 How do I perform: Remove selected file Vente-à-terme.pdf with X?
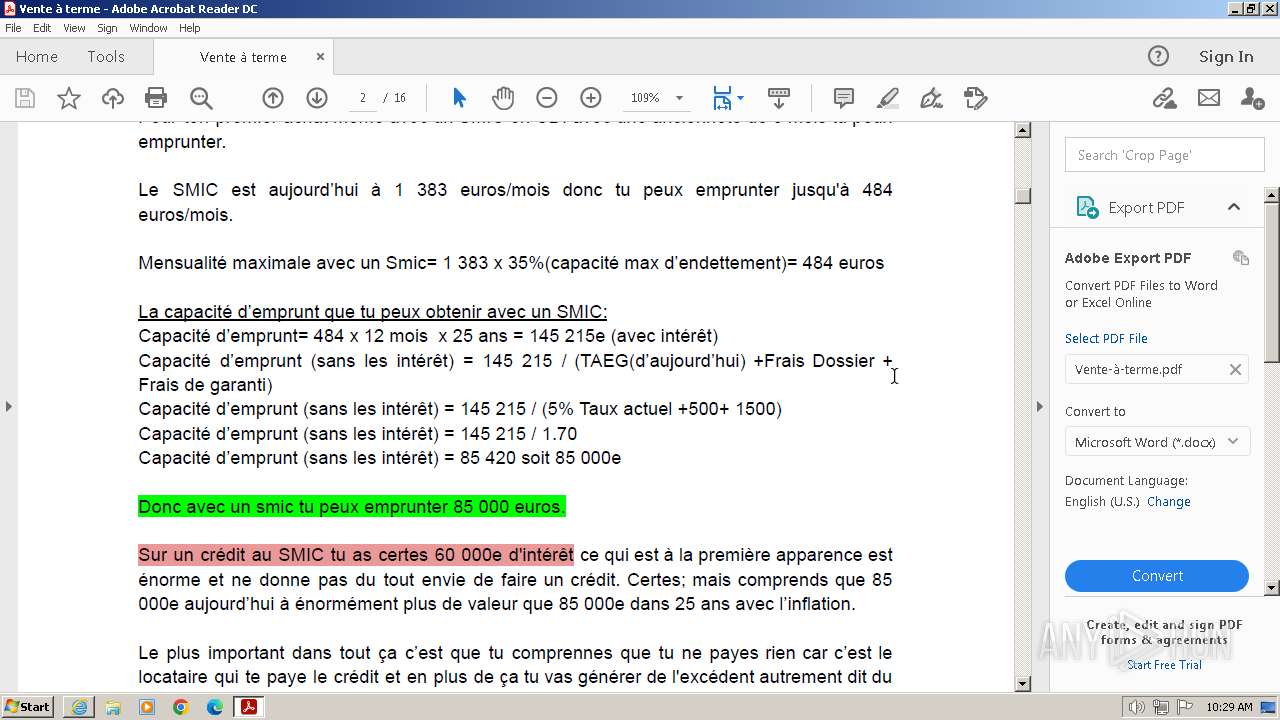[1235, 369]
